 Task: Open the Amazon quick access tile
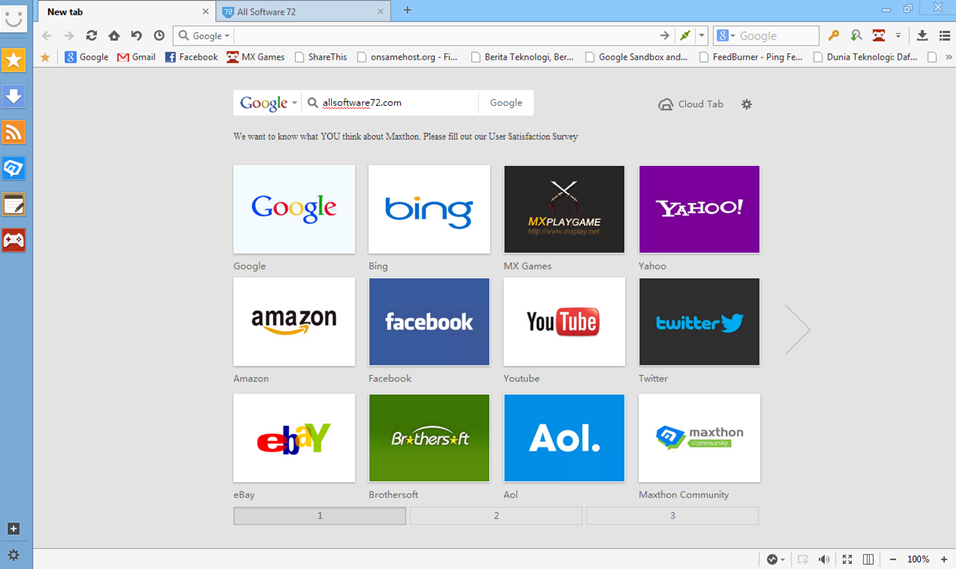294,322
